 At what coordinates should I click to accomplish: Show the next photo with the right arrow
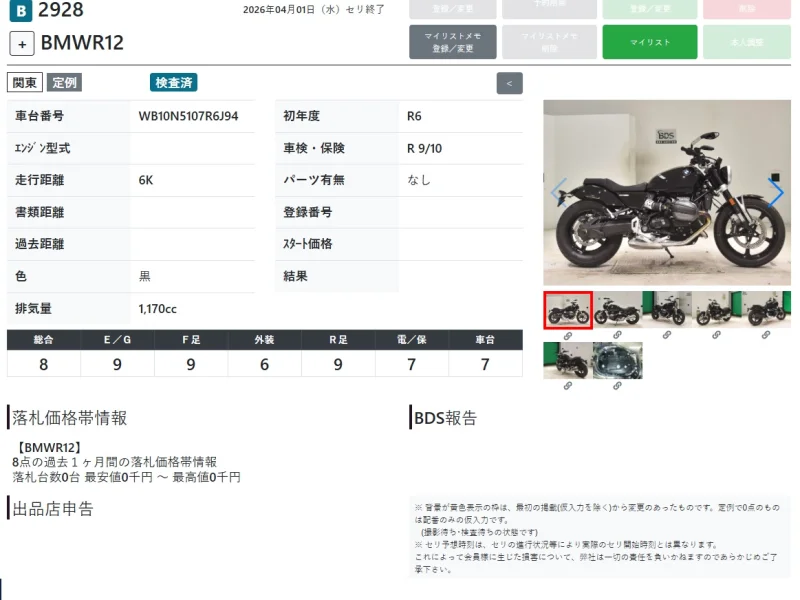(x=776, y=192)
